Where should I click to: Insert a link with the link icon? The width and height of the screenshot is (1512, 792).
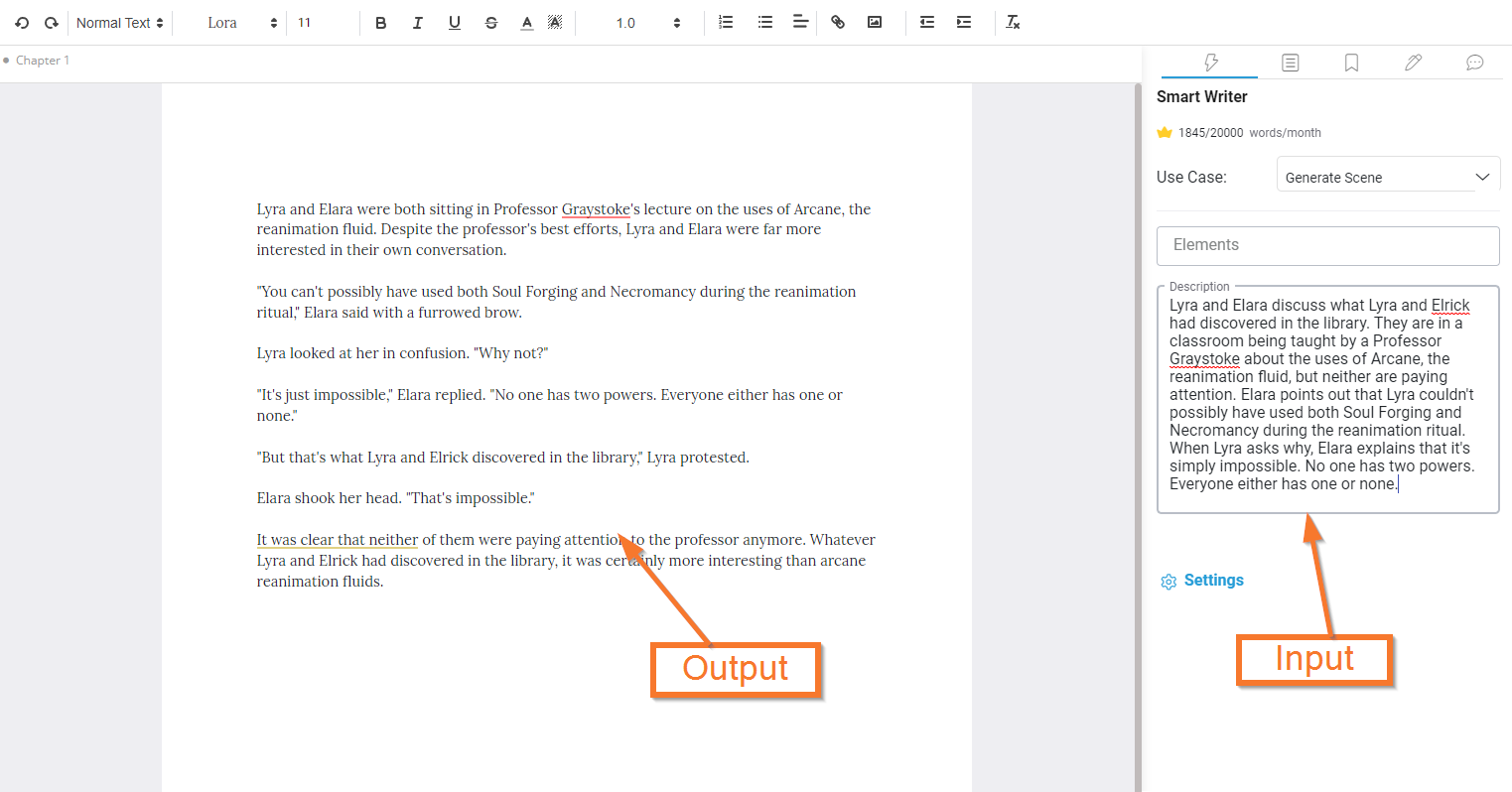[x=838, y=22]
